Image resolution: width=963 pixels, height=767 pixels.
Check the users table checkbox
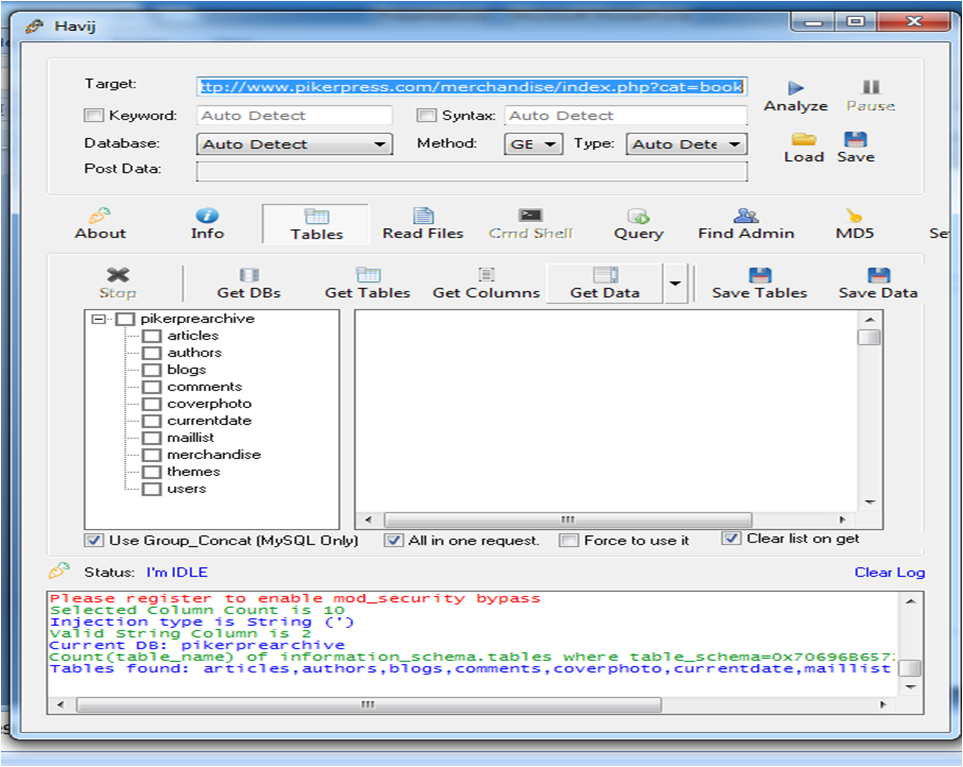[151, 489]
